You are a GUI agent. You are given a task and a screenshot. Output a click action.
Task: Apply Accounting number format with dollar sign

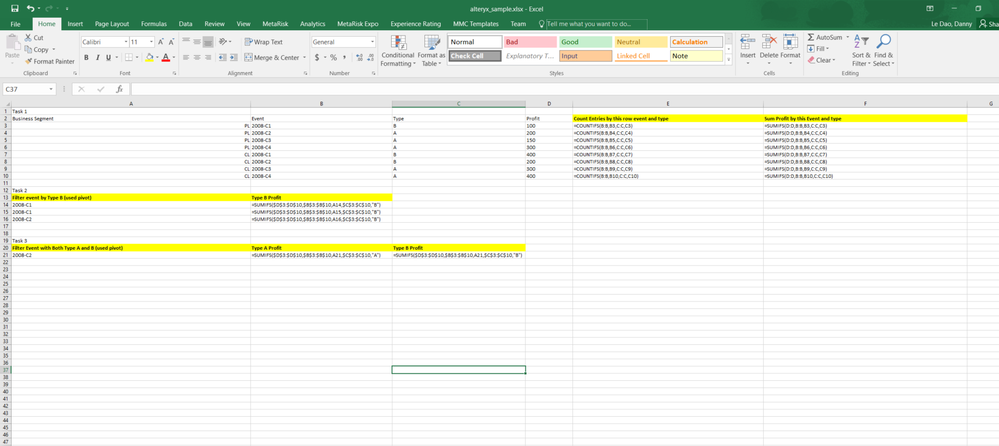(x=317, y=57)
